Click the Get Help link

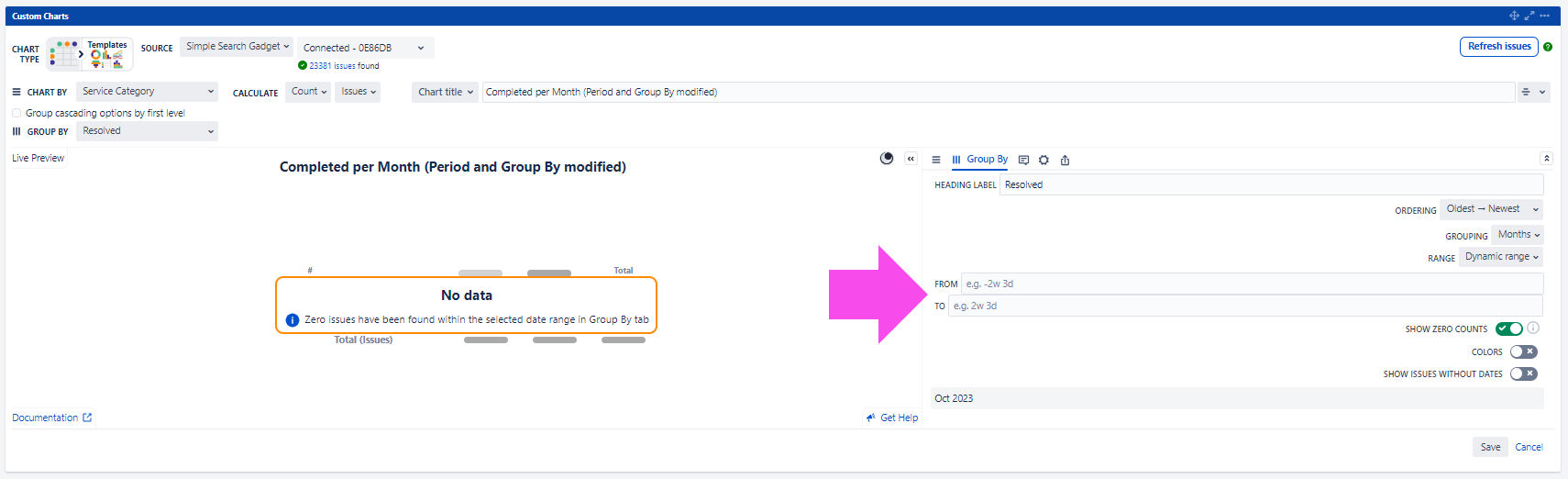(899, 418)
